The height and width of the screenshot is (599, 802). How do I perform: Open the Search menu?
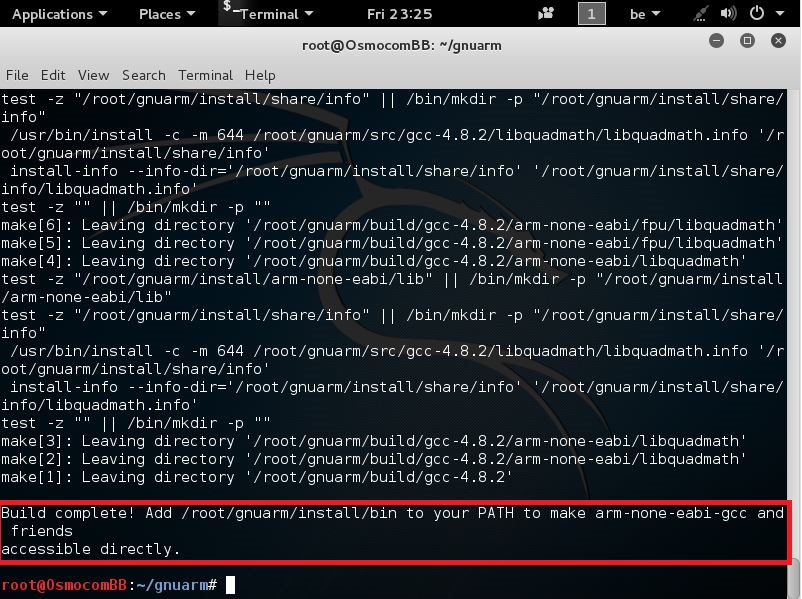pos(144,75)
